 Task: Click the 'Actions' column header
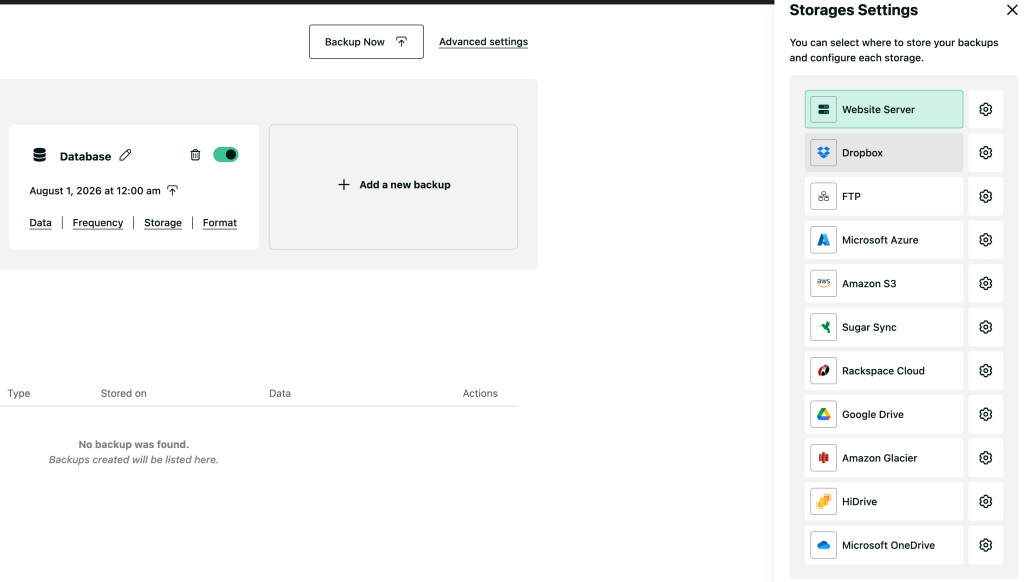click(x=480, y=393)
